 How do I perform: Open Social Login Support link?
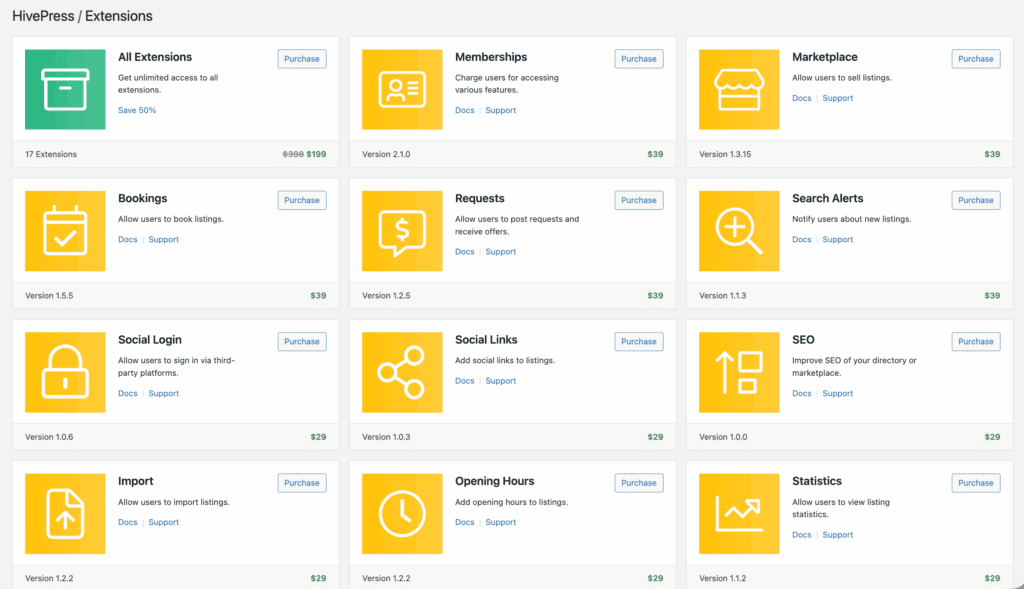pyautogui.click(x=164, y=393)
